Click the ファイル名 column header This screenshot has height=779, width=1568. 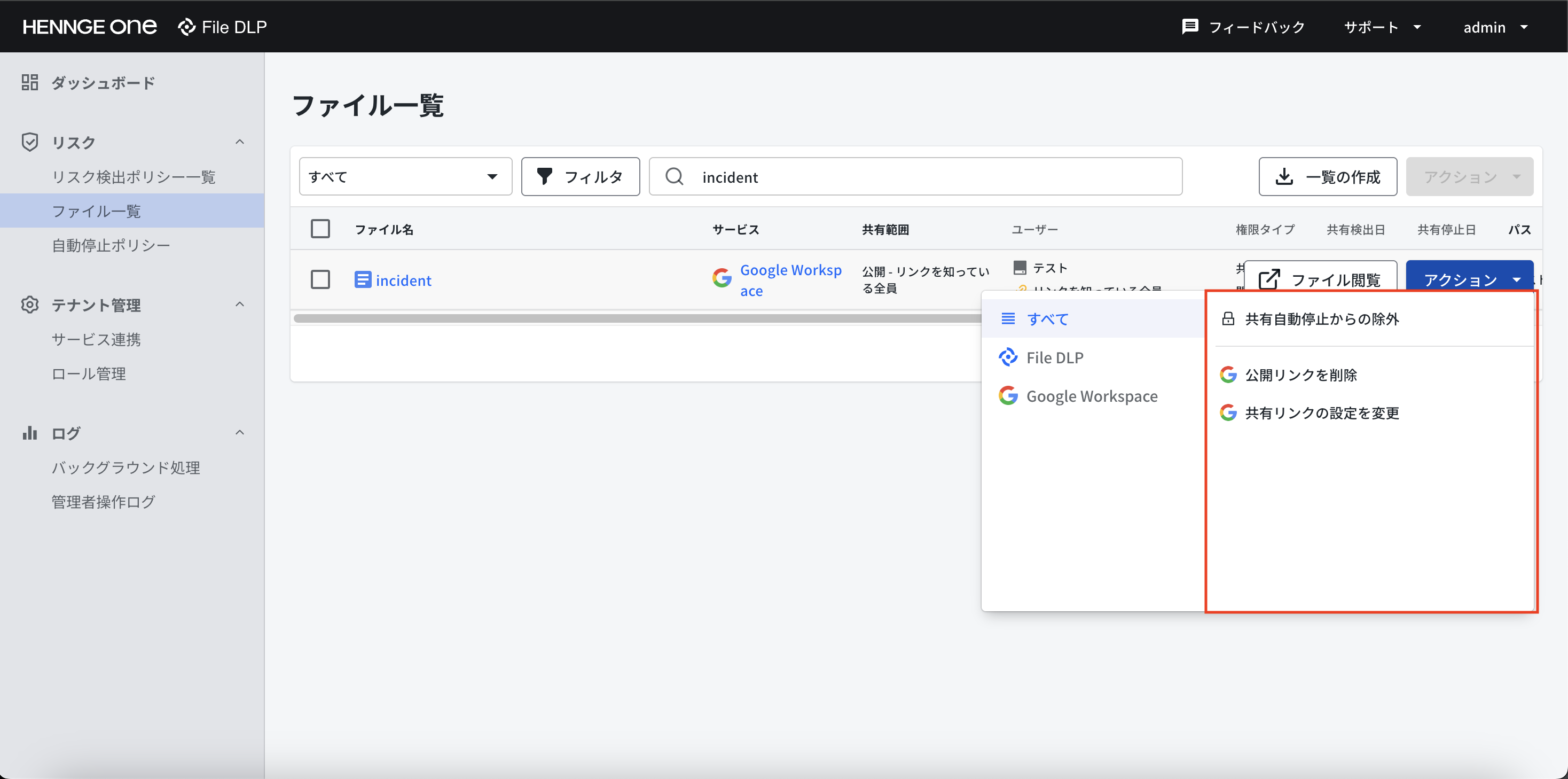click(x=384, y=229)
